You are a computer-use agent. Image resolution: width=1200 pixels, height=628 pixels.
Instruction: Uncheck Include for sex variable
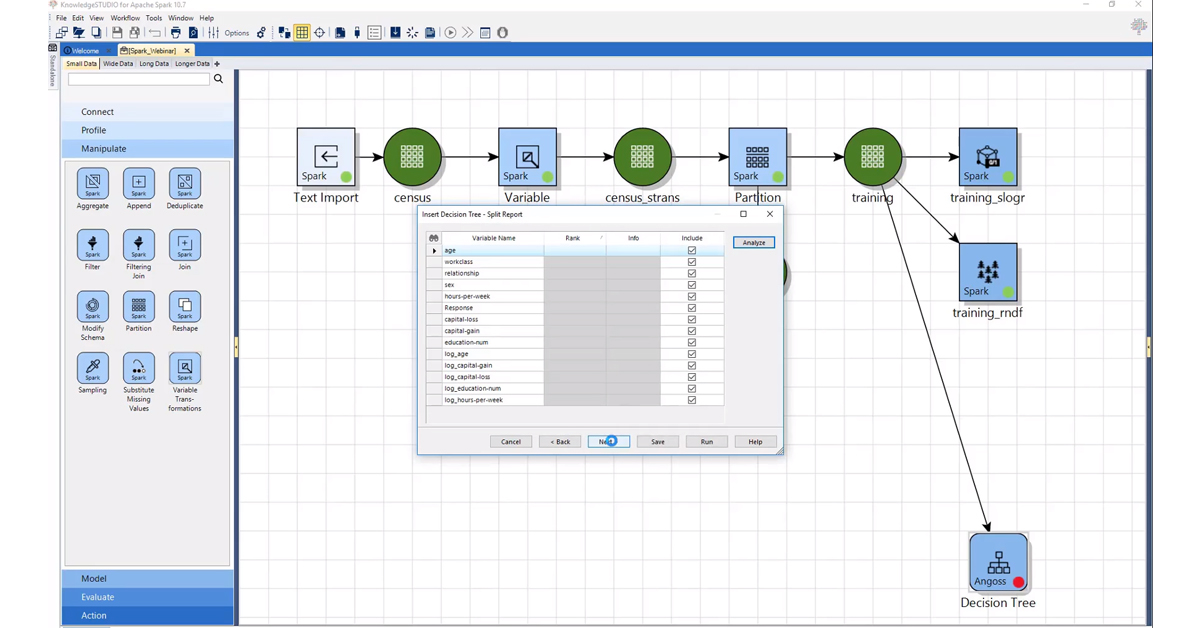pyautogui.click(x=692, y=285)
